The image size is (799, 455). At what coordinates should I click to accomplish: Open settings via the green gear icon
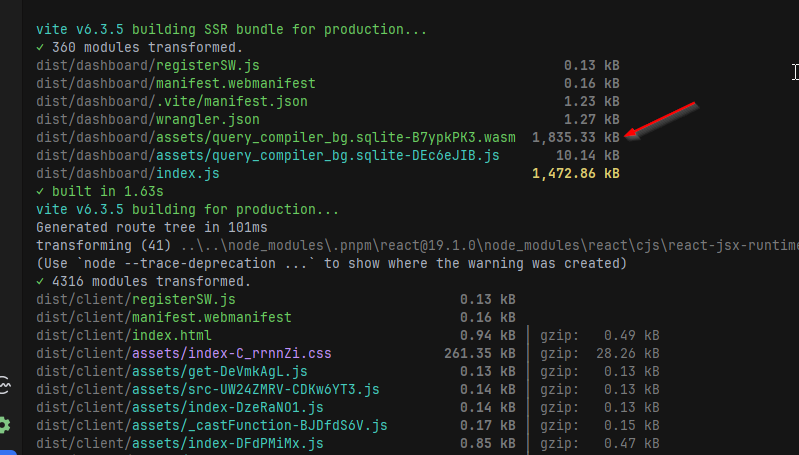[x=5, y=425]
